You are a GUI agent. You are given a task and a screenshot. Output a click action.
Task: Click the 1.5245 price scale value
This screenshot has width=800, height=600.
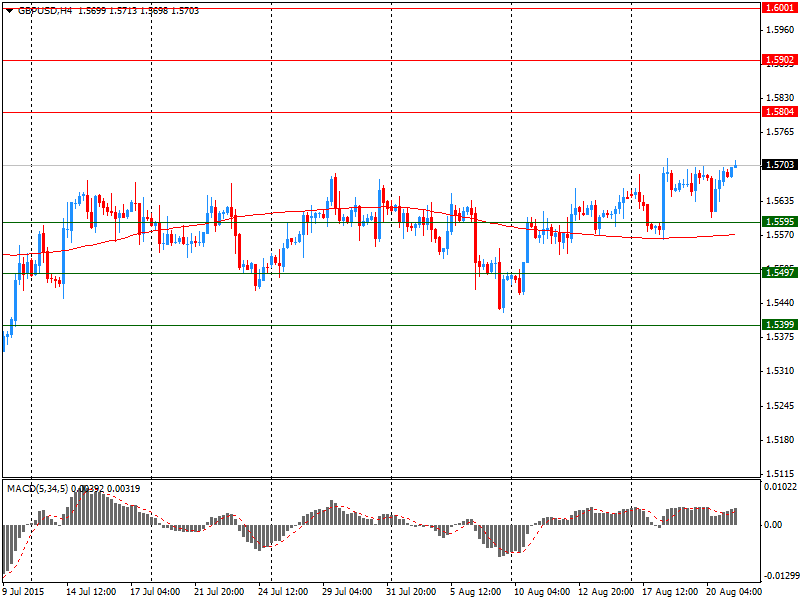780,406
